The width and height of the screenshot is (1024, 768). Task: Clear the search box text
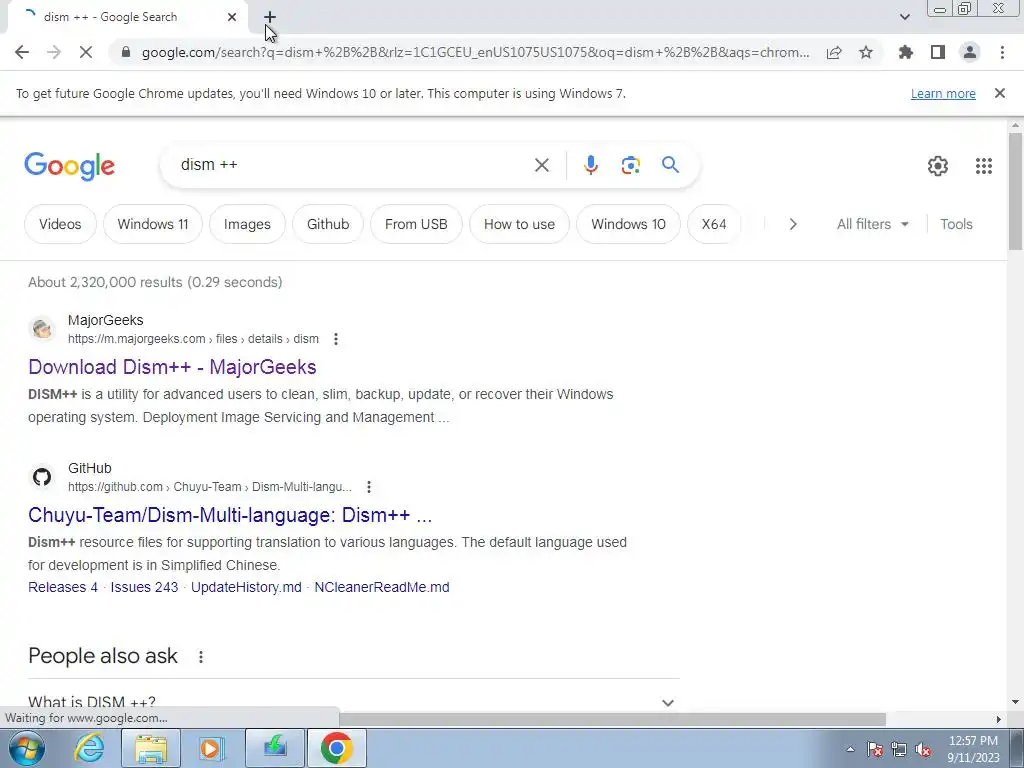[x=541, y=165]
